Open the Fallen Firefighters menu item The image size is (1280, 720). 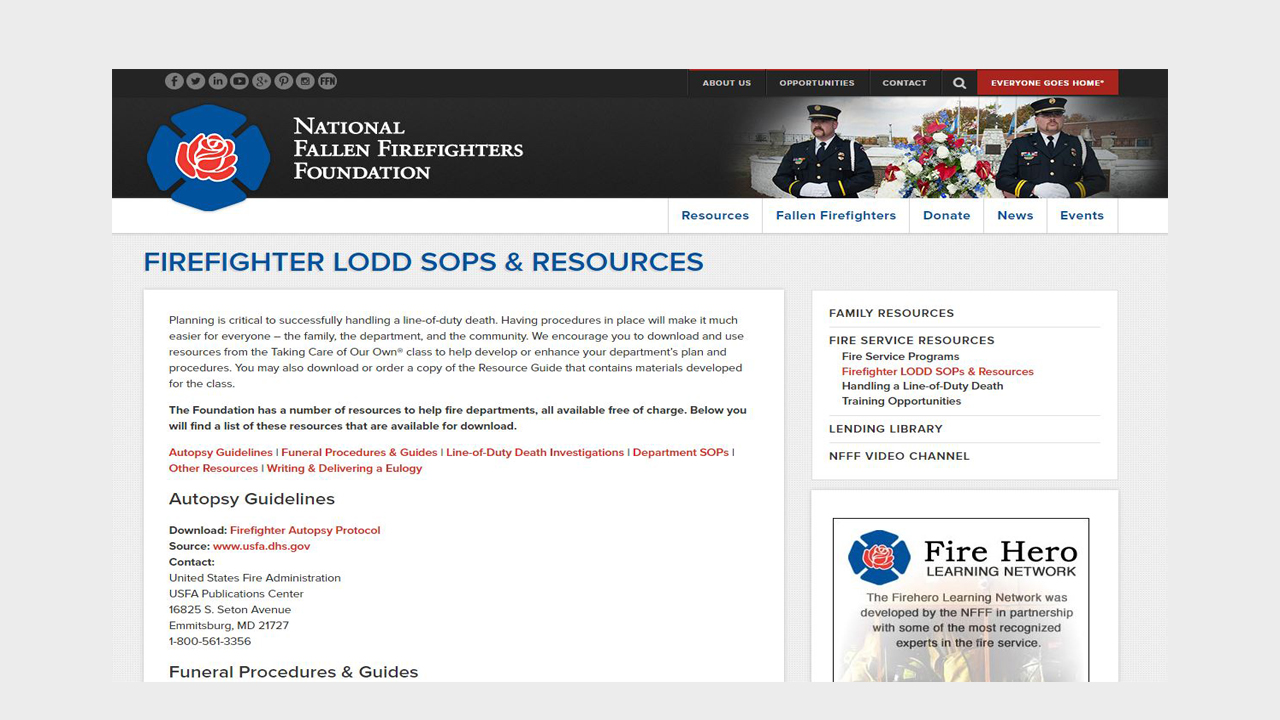[x=836, y=216]
